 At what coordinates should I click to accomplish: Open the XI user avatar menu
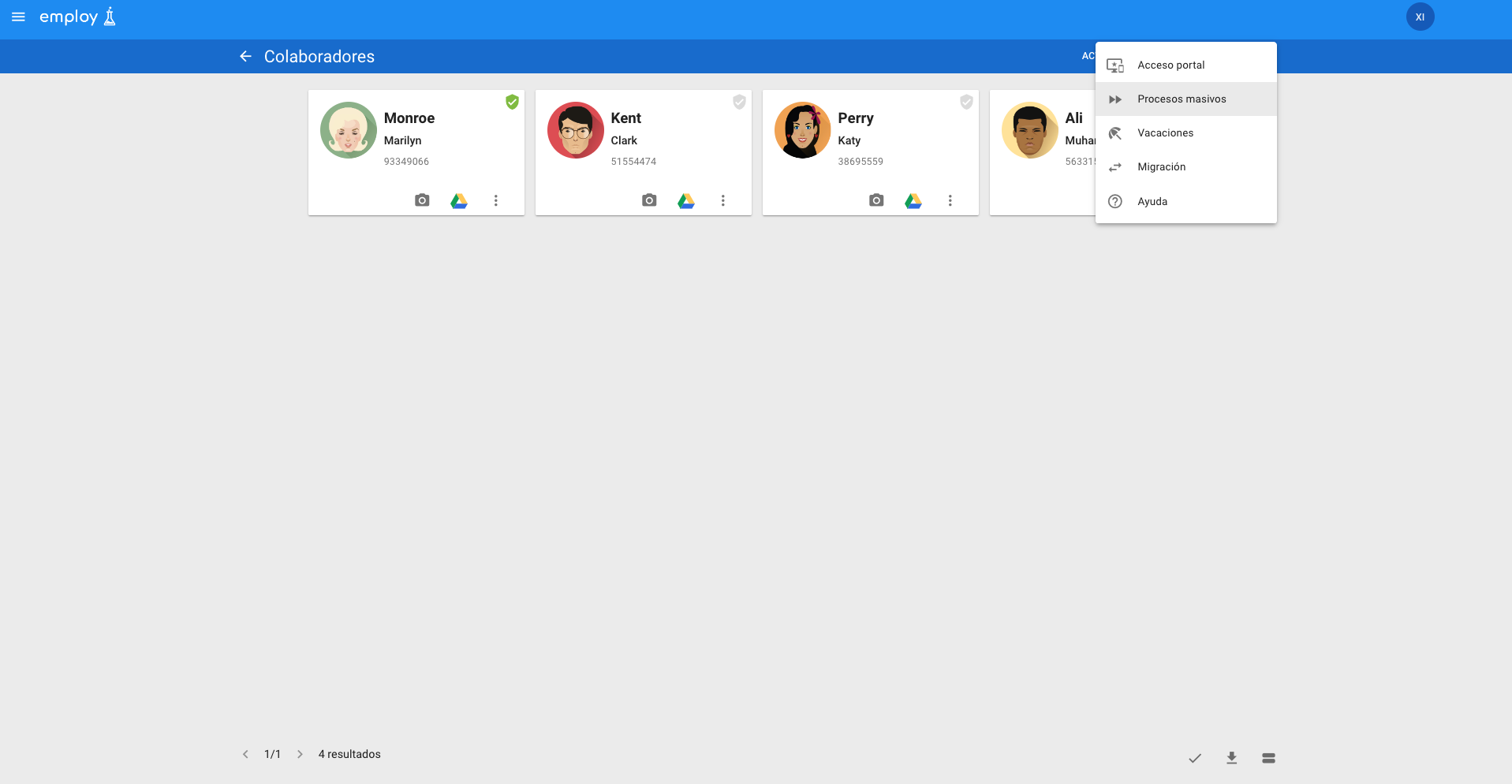point(1420,17)
